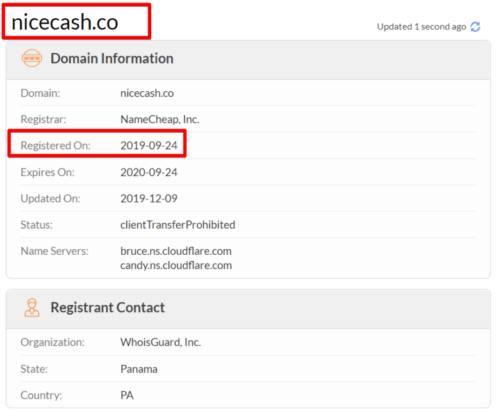Screen dimensions: 500x411
Task: Click the clientTransferProhibited status value
Action: tap(178, 225)
